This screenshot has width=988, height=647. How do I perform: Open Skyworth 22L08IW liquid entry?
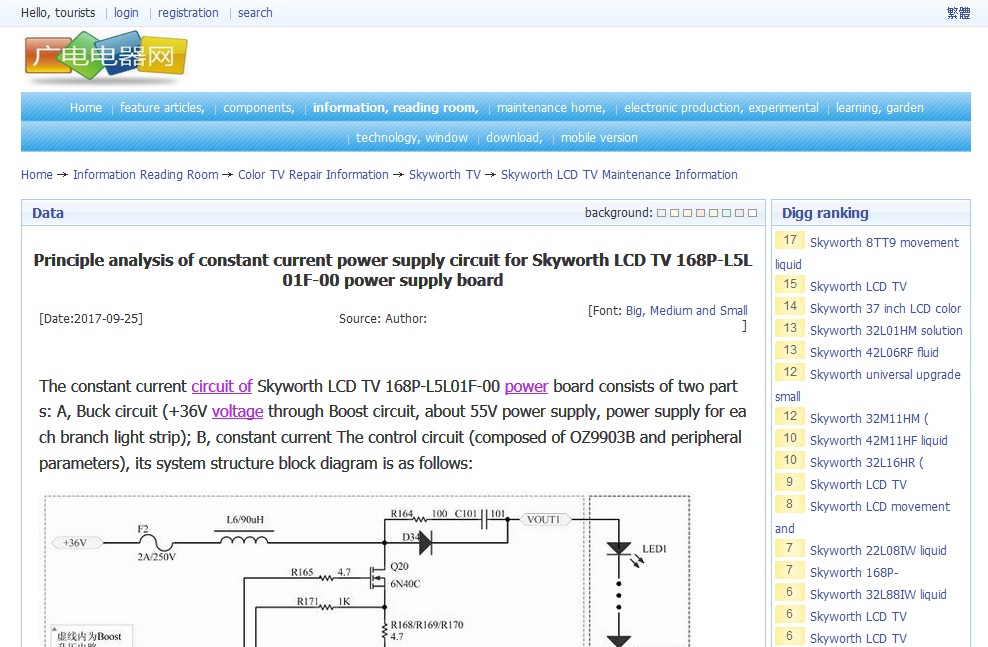(x=878, y=551)
